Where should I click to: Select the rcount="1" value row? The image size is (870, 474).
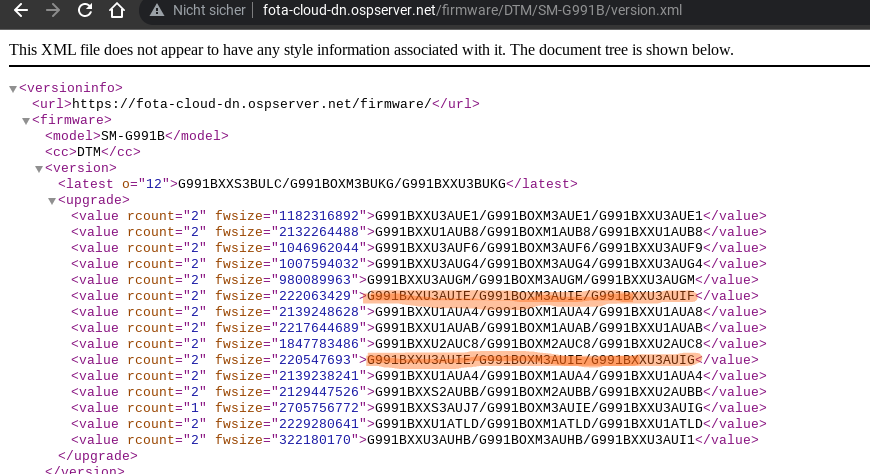pos(418,408)
